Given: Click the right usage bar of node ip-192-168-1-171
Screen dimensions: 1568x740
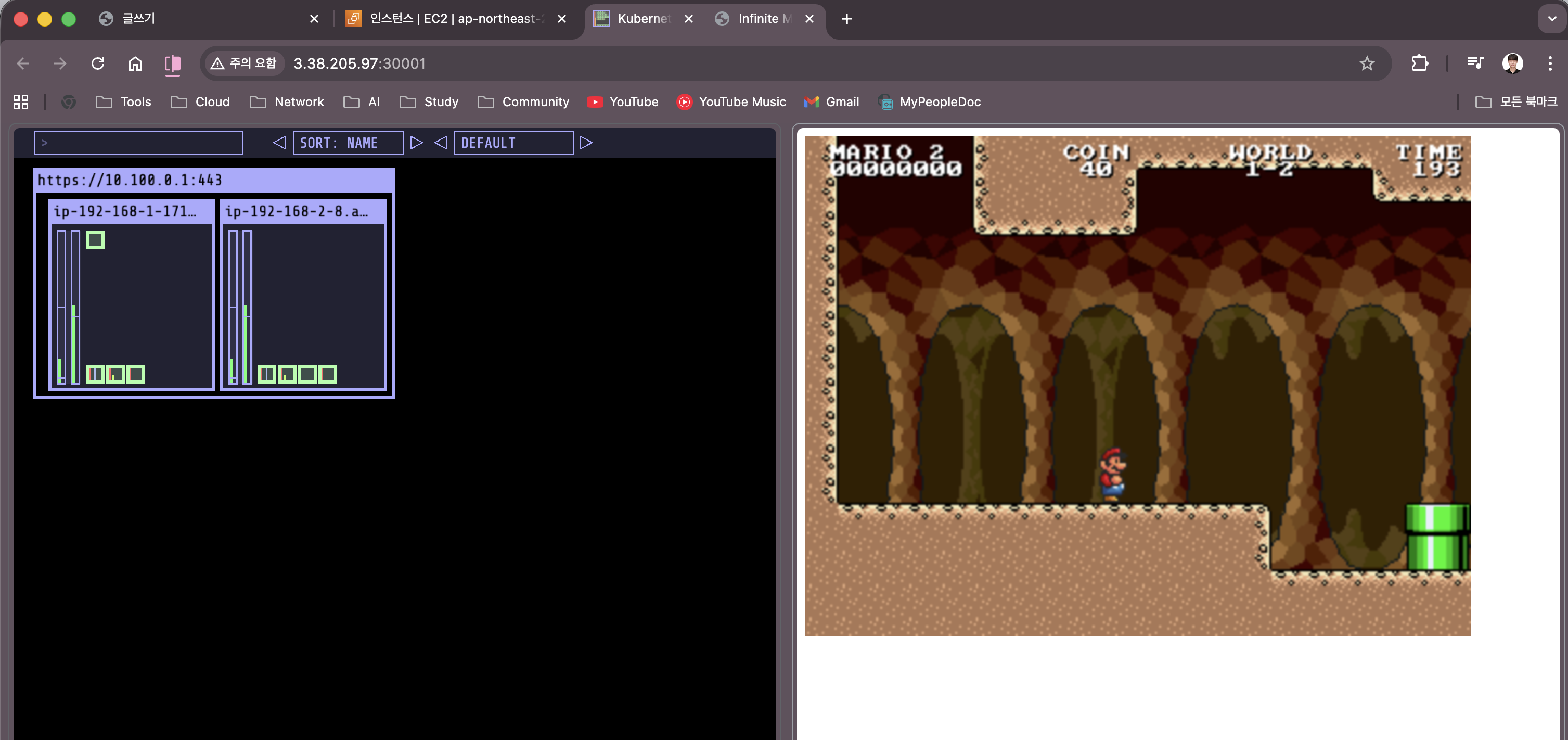Looking at the screenshot, I should pos(75,307).
